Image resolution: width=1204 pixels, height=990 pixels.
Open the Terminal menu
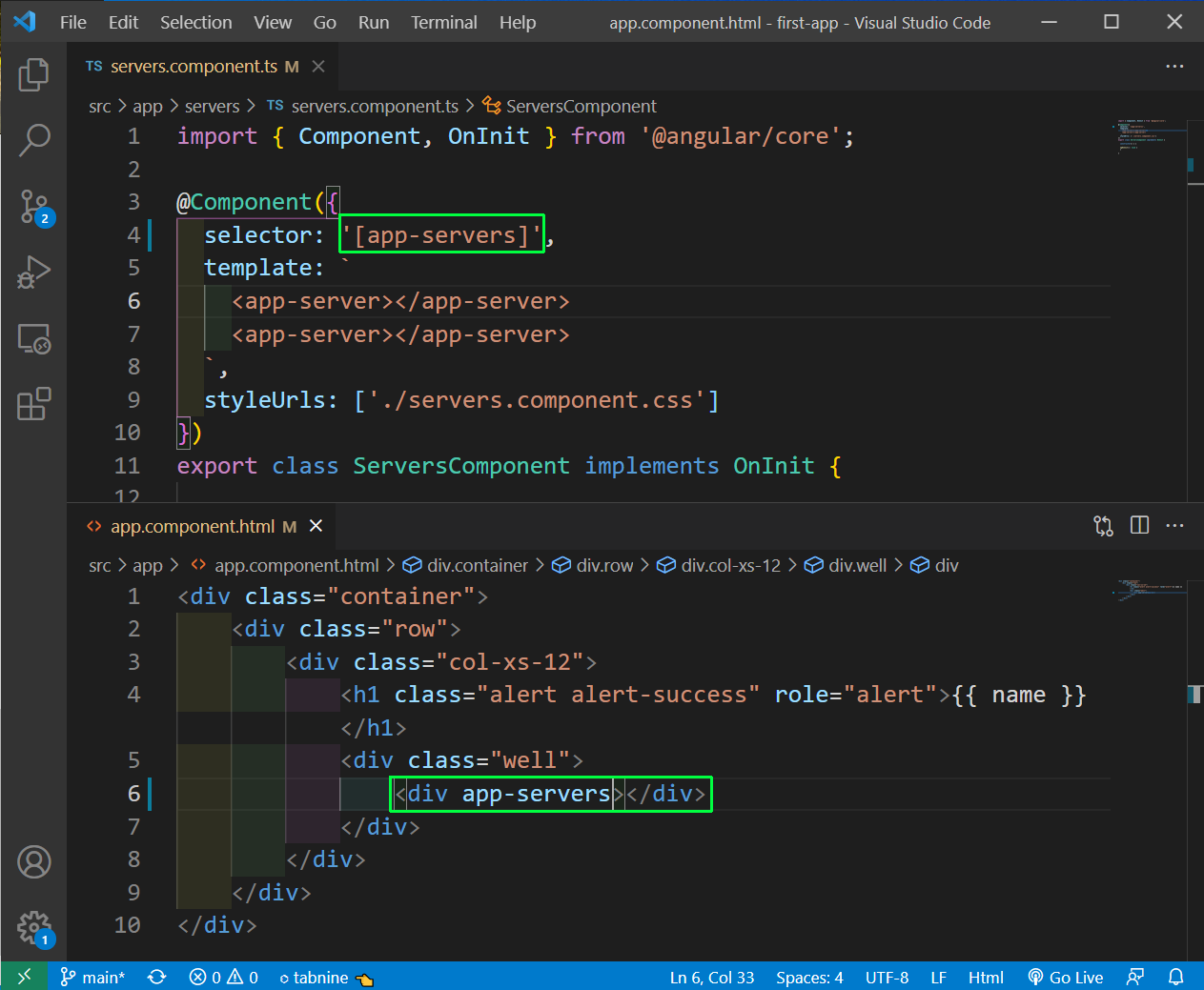pos(444,22)
